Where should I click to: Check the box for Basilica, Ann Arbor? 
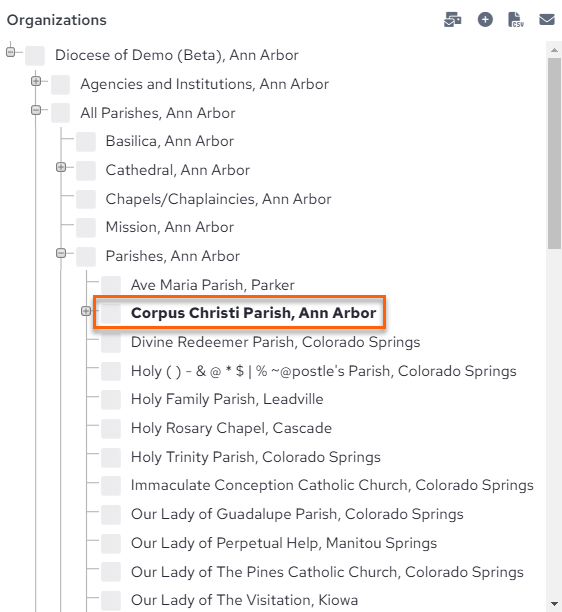pos(86,142)
